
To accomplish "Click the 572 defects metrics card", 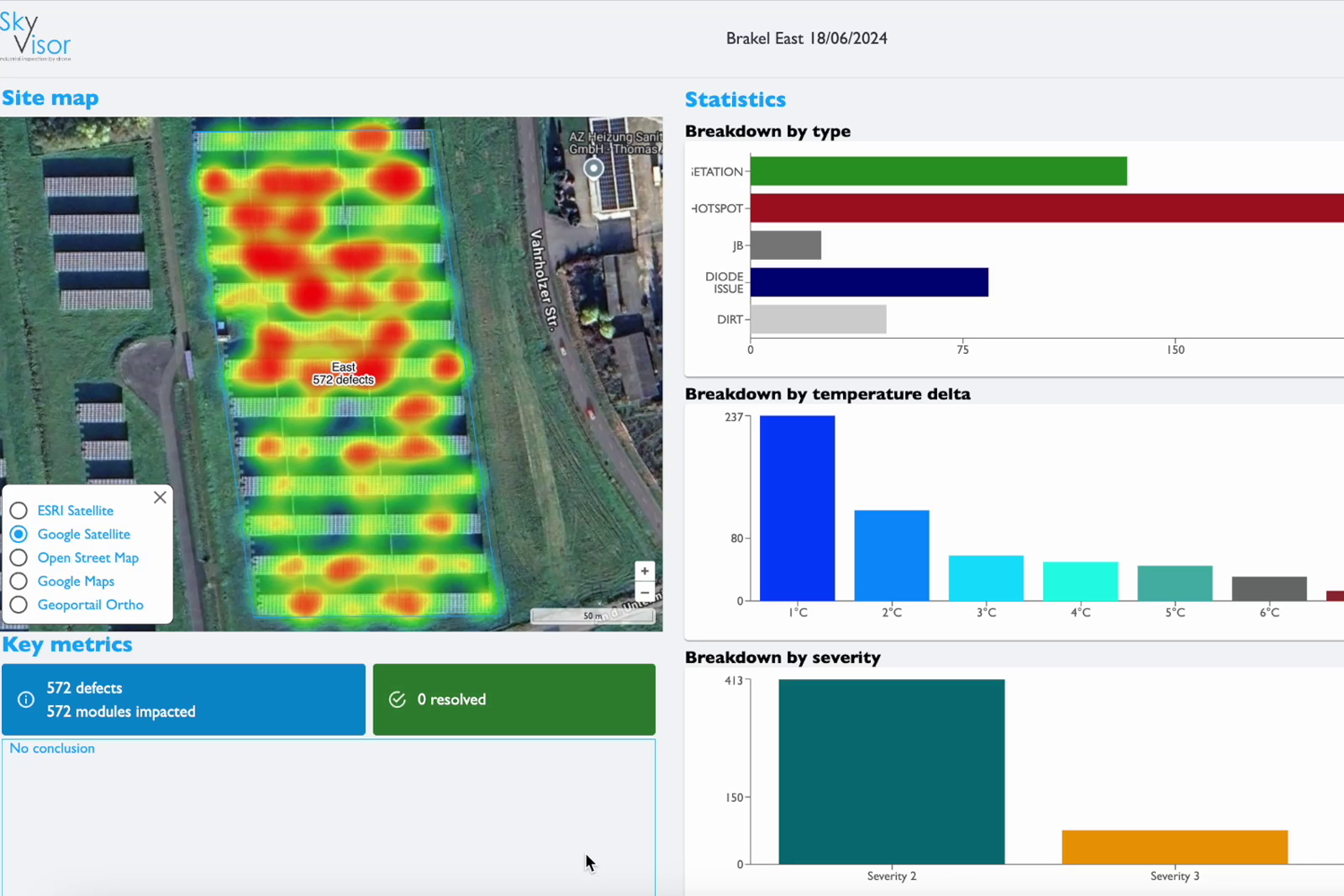I will coord(184,700).
